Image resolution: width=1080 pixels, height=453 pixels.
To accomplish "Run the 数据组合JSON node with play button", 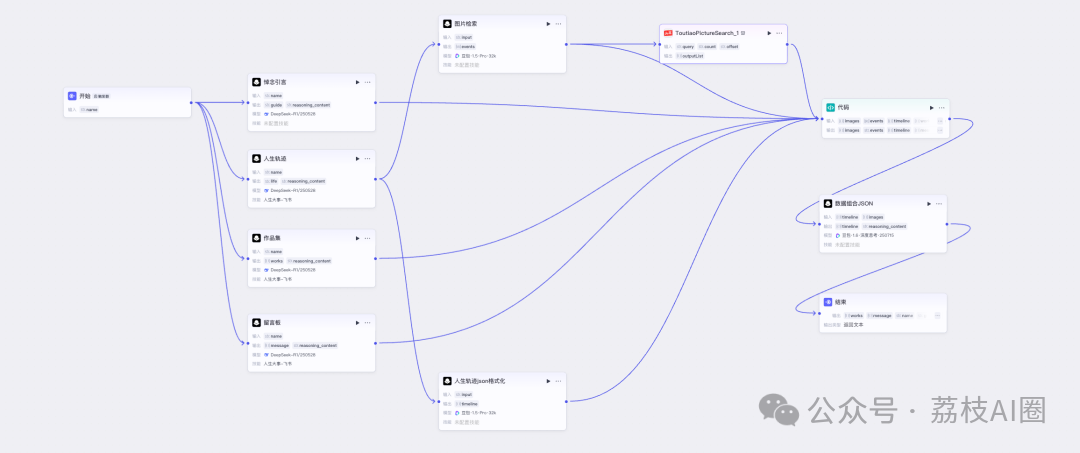I will point(929,204).
